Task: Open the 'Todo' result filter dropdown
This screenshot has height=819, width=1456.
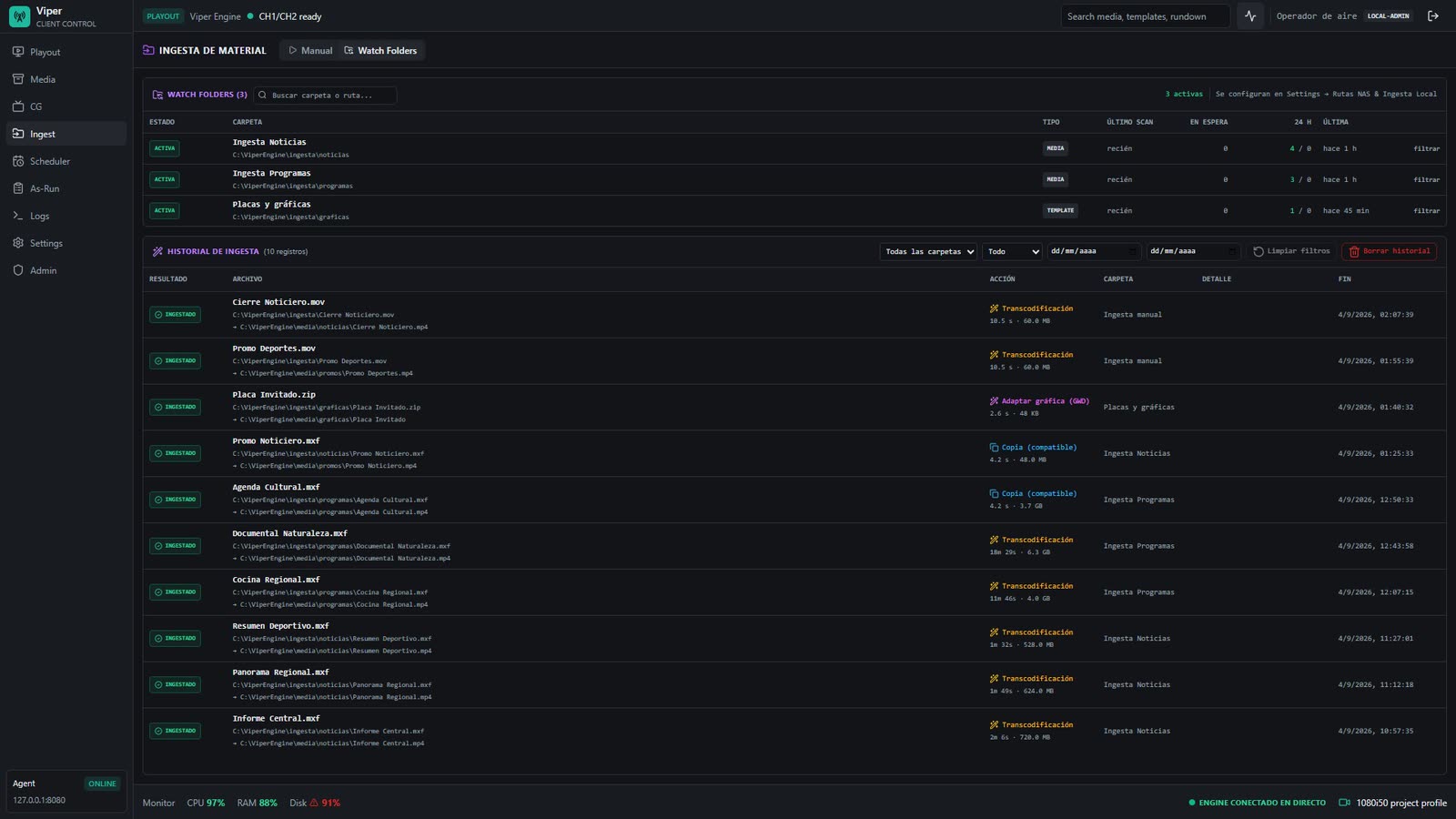Action: tap(1013, 251)
